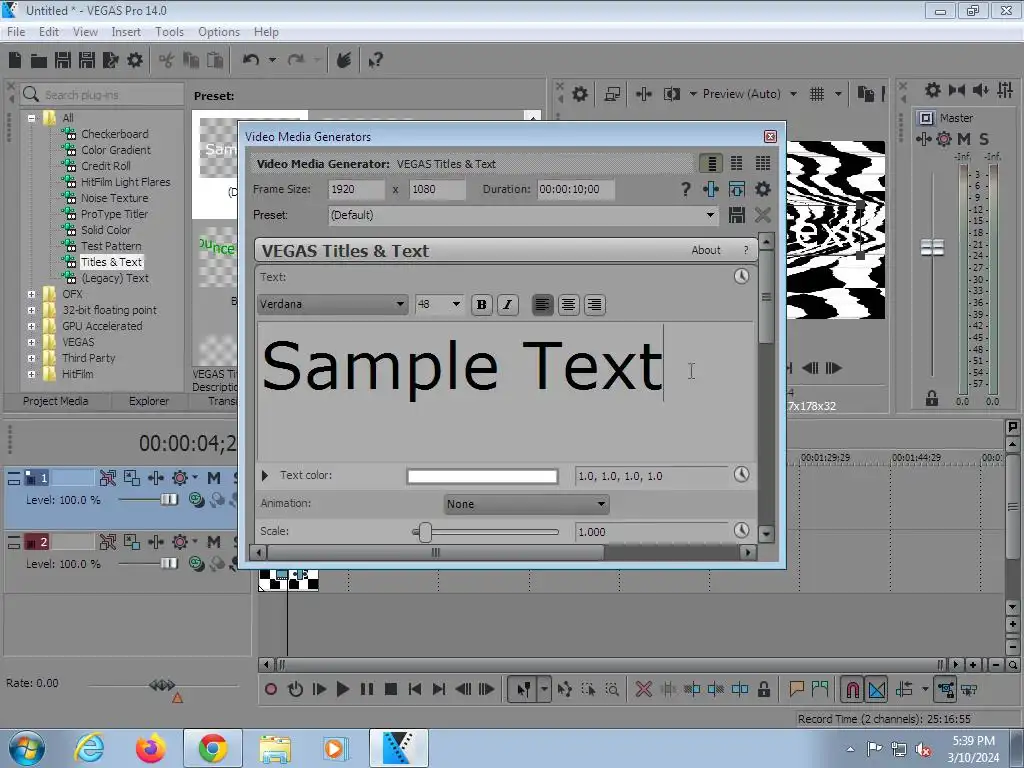The height and width of the screenshot is (768, 1024).
Task: Open project Properties gear in main toolbar
Action: pyautogui.click(x=135, y=61)
